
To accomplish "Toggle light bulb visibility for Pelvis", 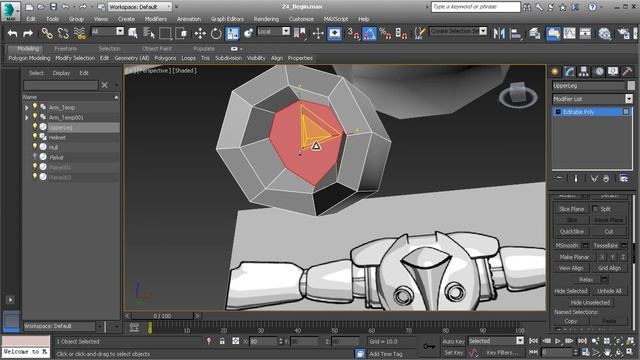I will coord(35,157).
